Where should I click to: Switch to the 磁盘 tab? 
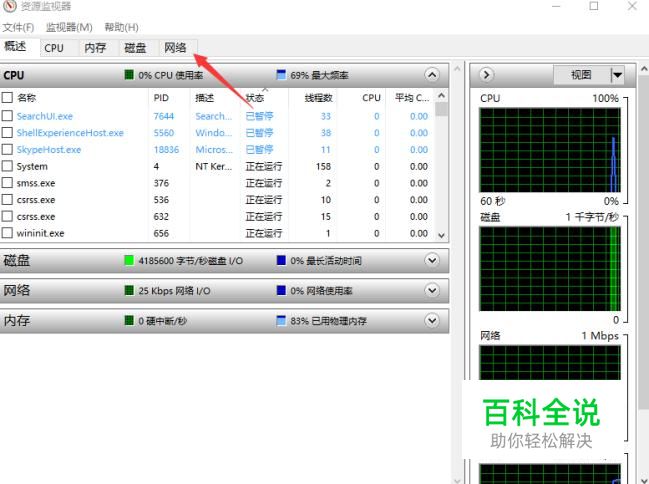click(135, 48)
